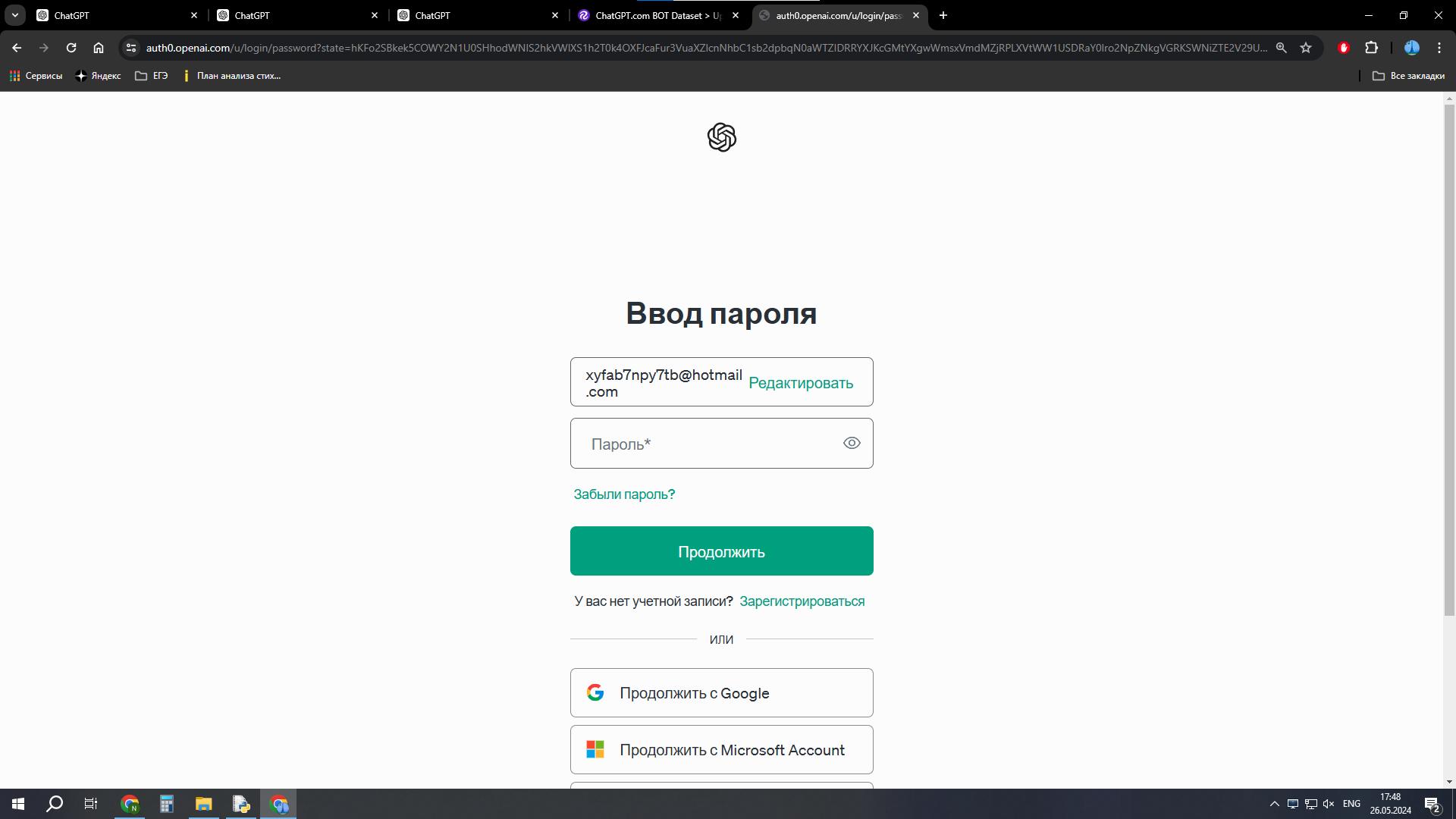Select the password input field
The image size is (1456, 819).
coord(722,443)
